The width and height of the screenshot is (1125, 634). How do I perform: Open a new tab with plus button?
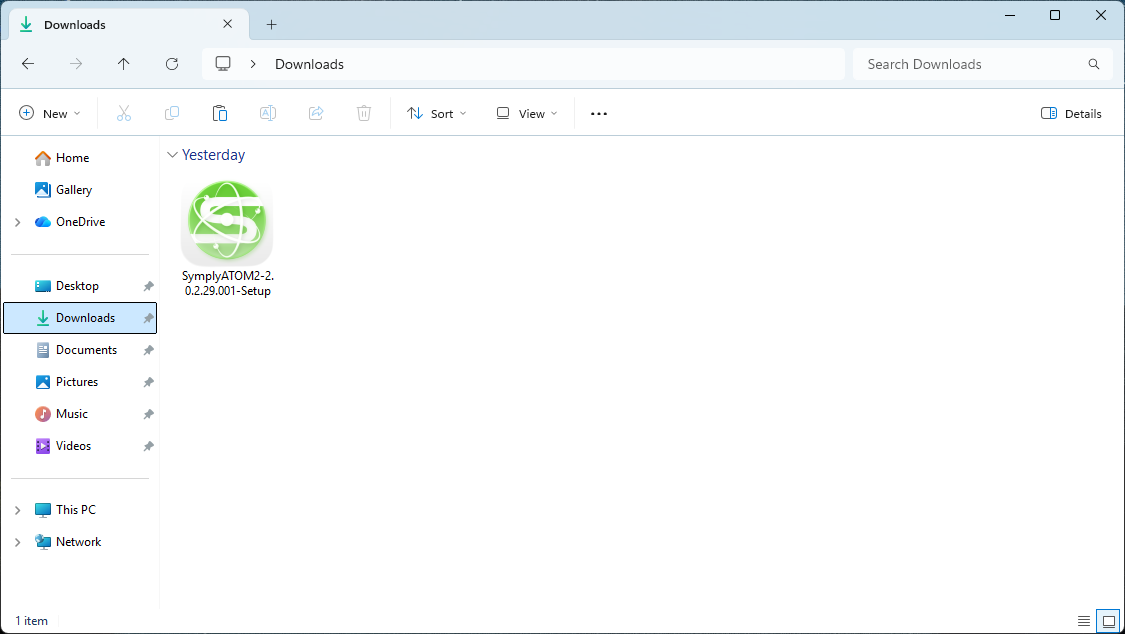click(271, 24)
